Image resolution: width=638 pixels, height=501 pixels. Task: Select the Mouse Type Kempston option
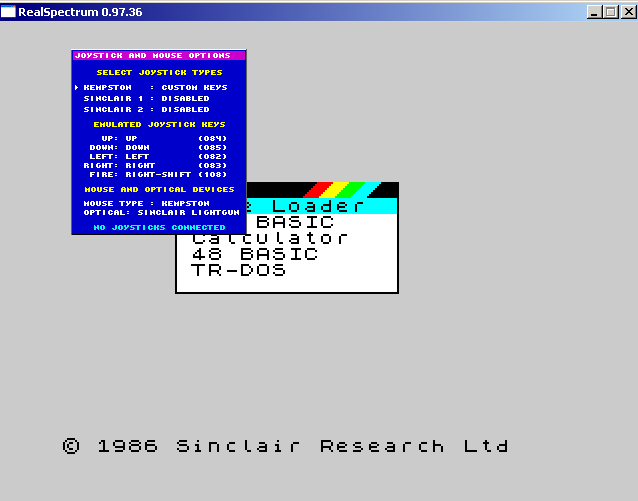tap(146, 203)
